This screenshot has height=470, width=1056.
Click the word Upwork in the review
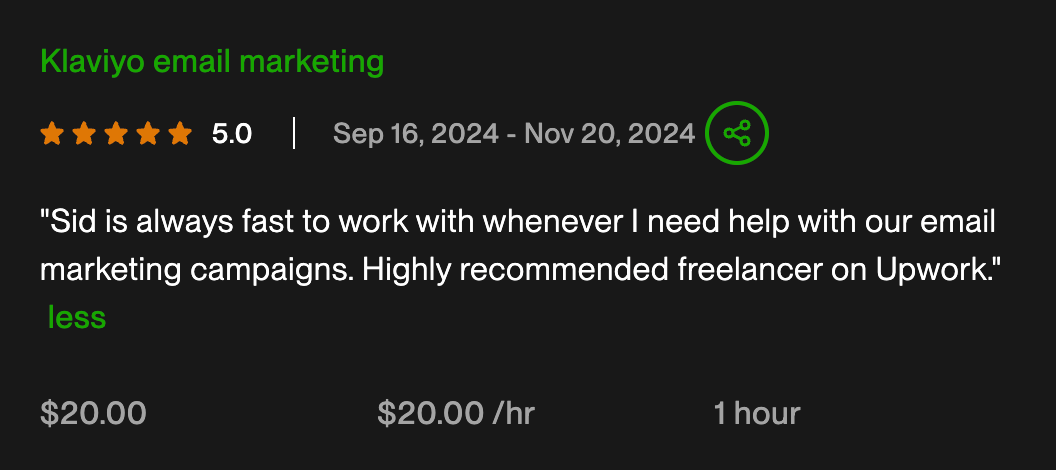[x=935, y=271]
